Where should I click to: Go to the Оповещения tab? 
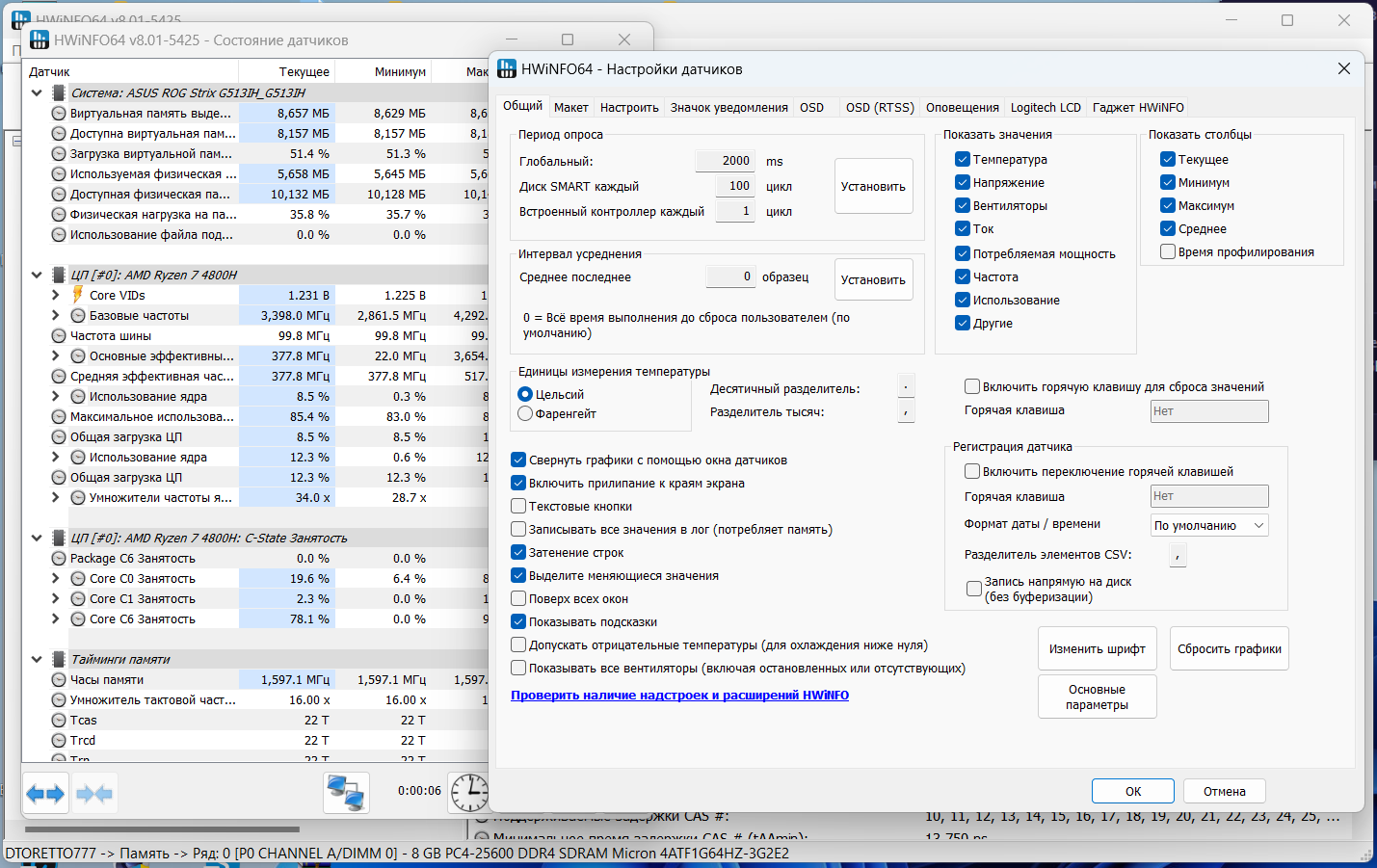pos(963,108)
